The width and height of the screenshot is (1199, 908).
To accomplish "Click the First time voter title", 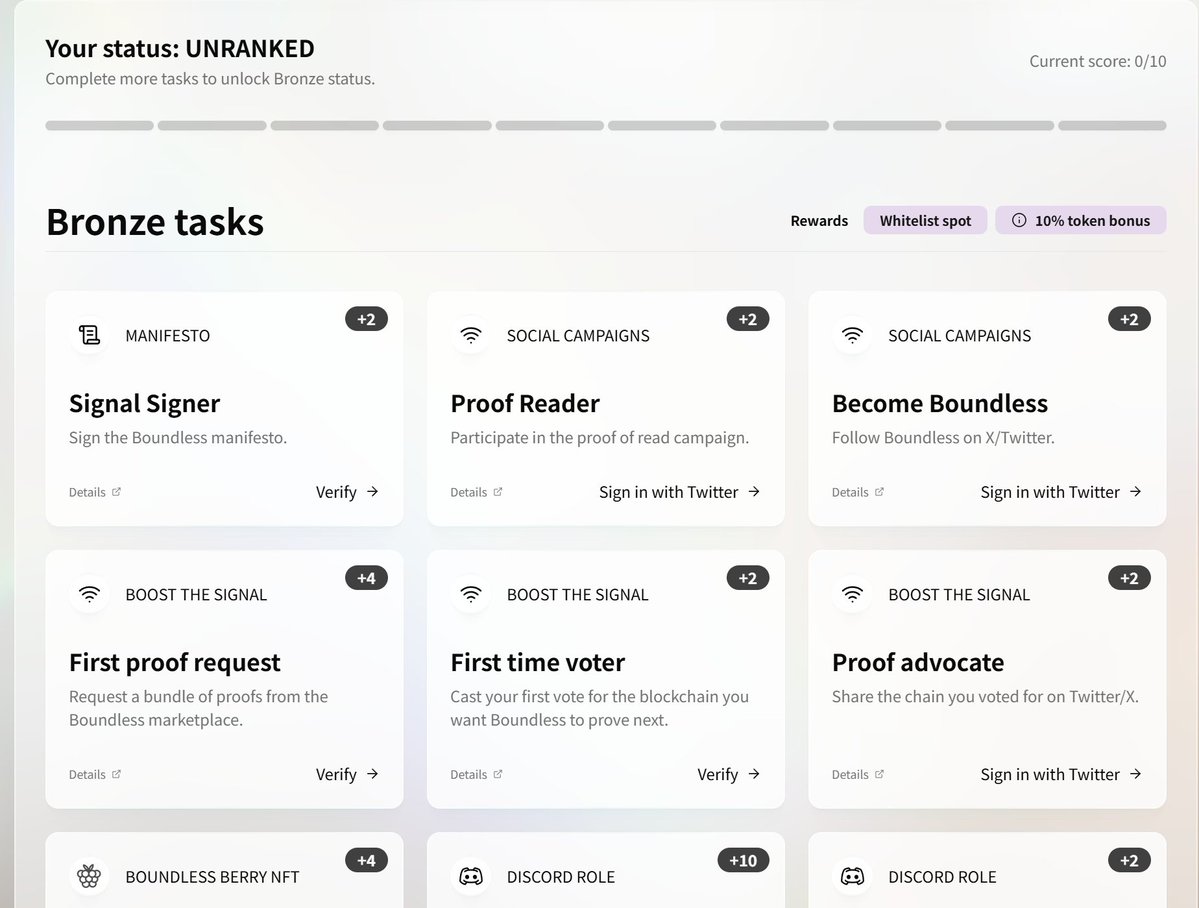I will [x=538, y=662].
